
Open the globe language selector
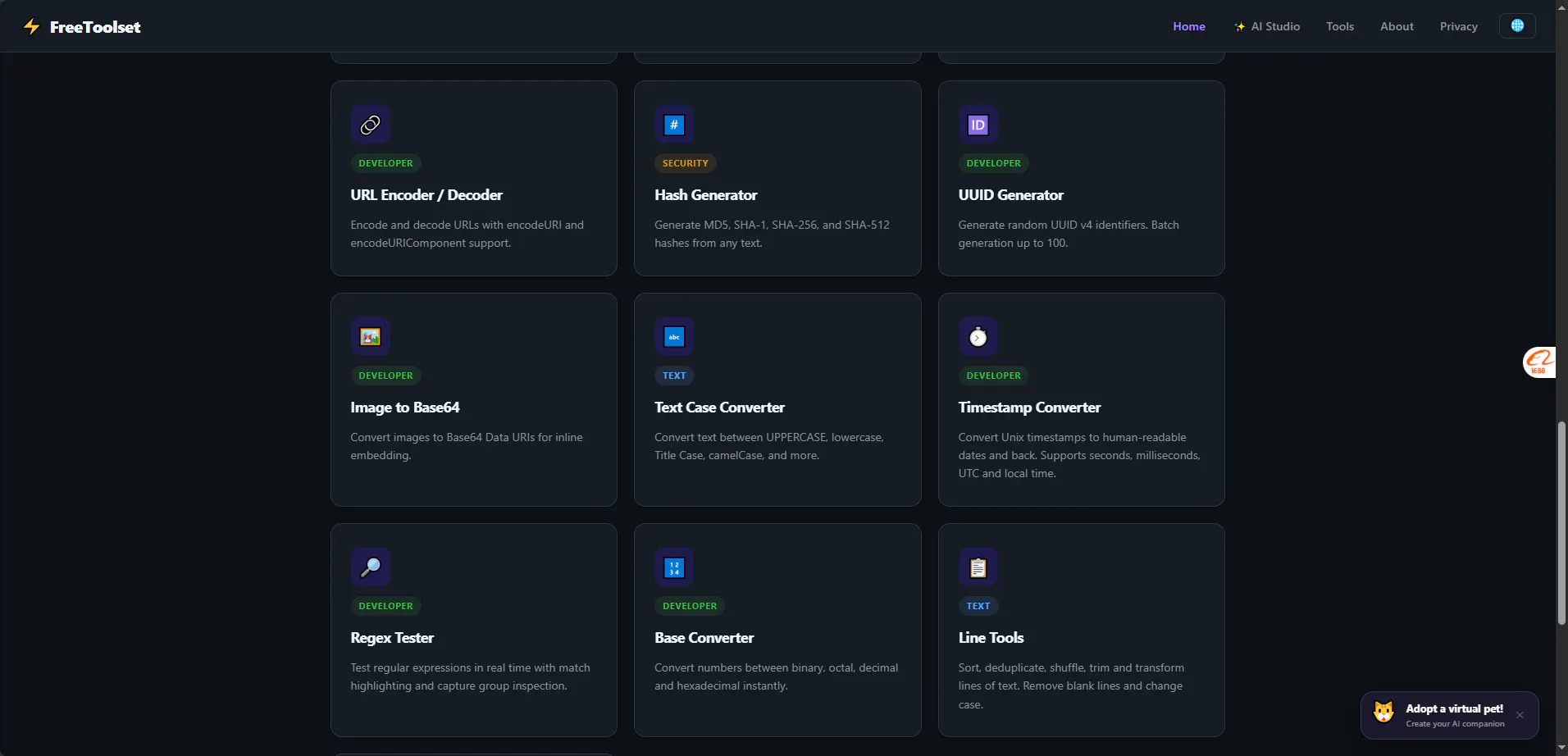coord(1517,26)
